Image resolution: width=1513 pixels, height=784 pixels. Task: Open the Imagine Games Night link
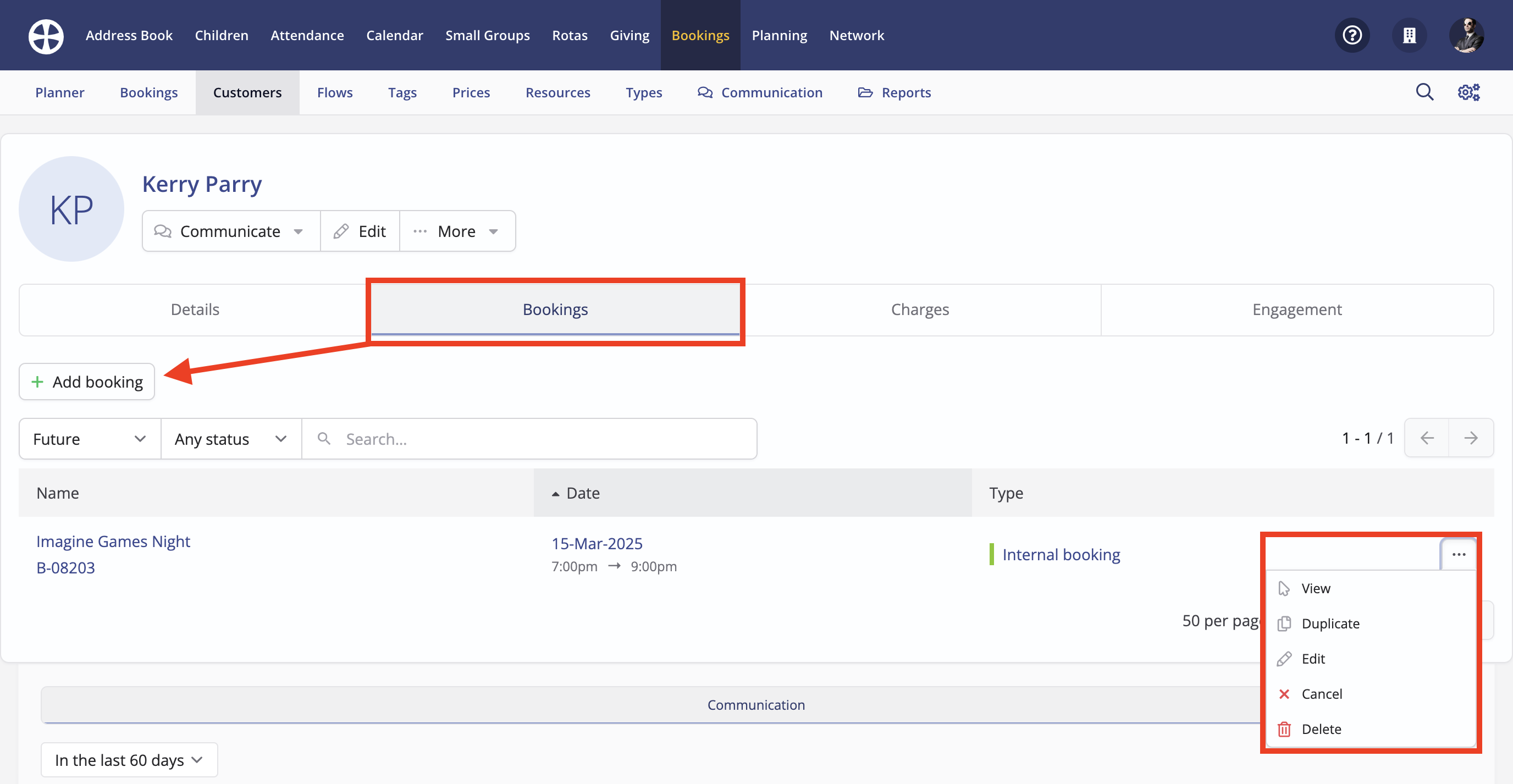(113, 541)
